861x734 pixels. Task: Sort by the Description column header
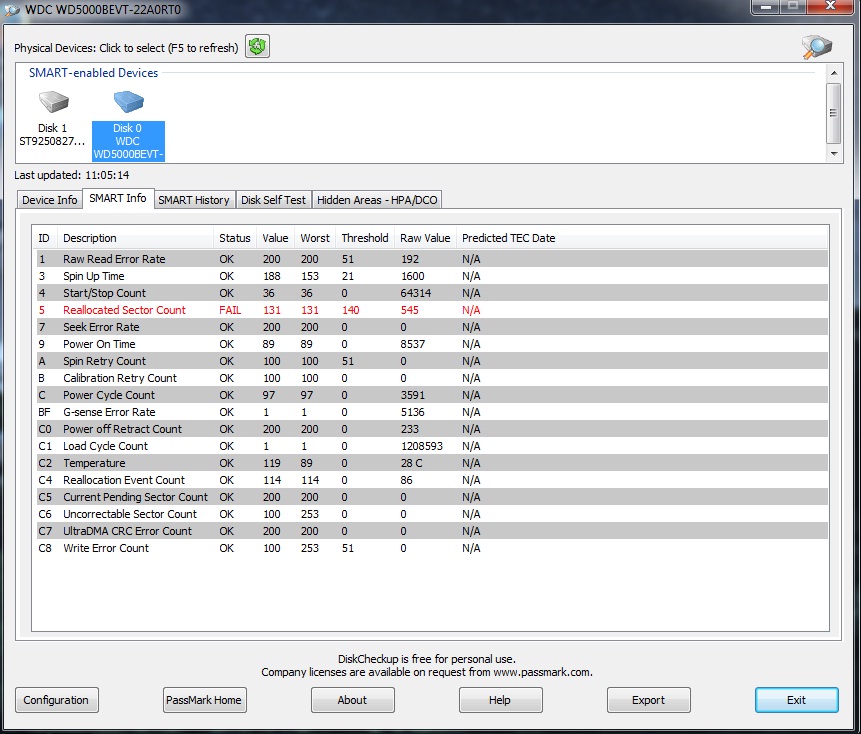point(135,238)
